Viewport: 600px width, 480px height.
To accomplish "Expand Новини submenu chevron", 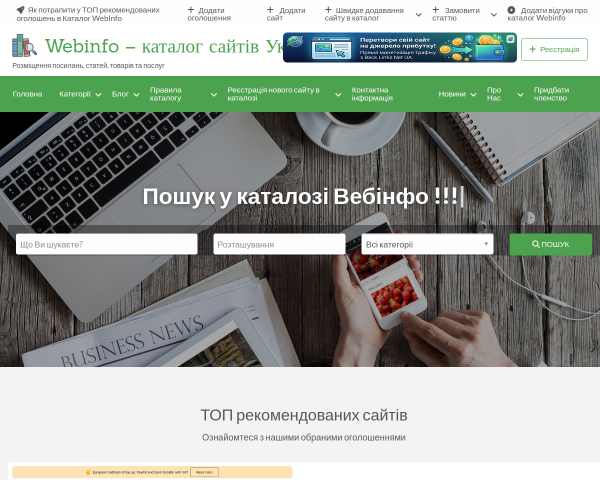I will pyautogui.click(x=473, y=95).
